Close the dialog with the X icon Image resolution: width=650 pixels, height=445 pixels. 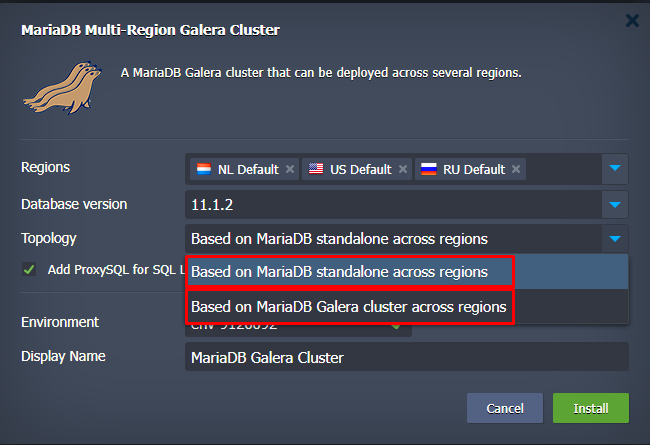pyautogui.click(x=631, y=20)
